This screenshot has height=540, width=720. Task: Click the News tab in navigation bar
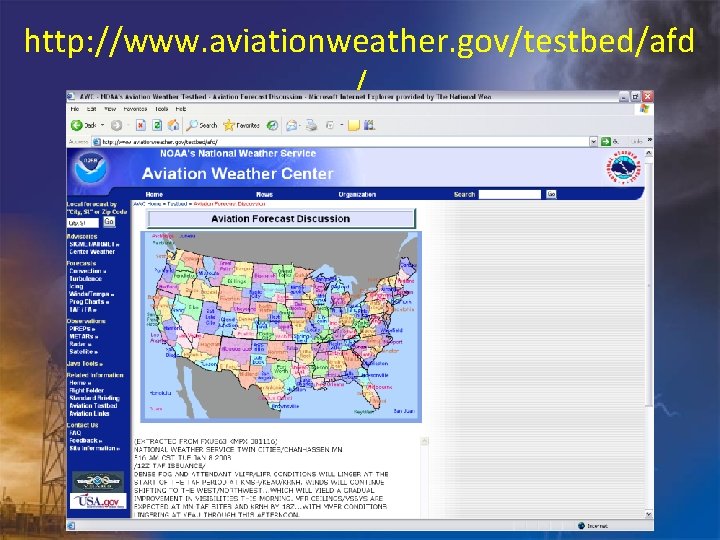[264, 194]
